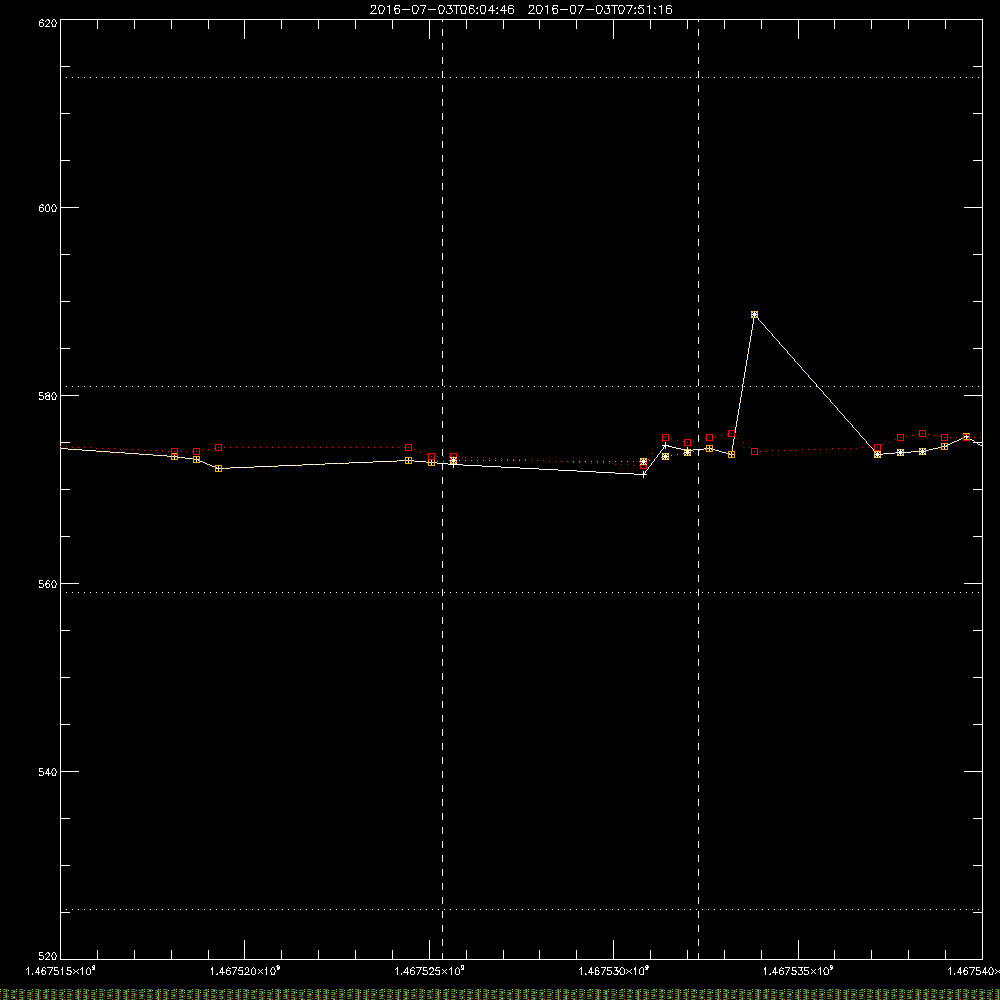Select the left vertical dashed time marker
Image resolution: width=1000 pixels, height=1000 pixels.
point(443,489)
